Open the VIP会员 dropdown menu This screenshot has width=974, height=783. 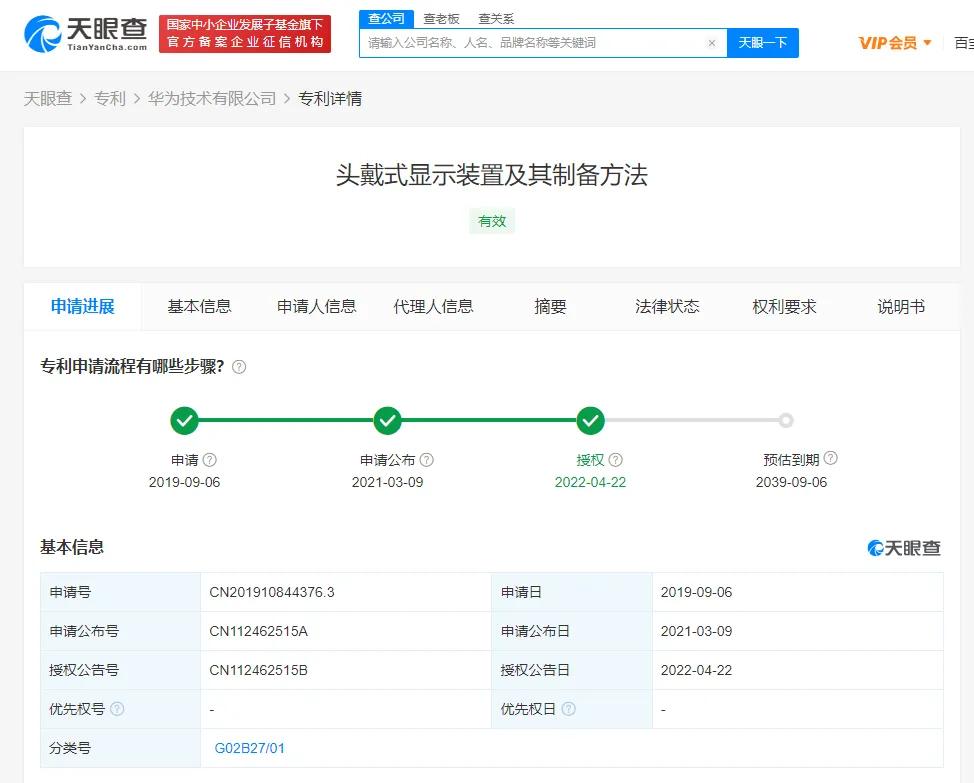coord(895,43)
